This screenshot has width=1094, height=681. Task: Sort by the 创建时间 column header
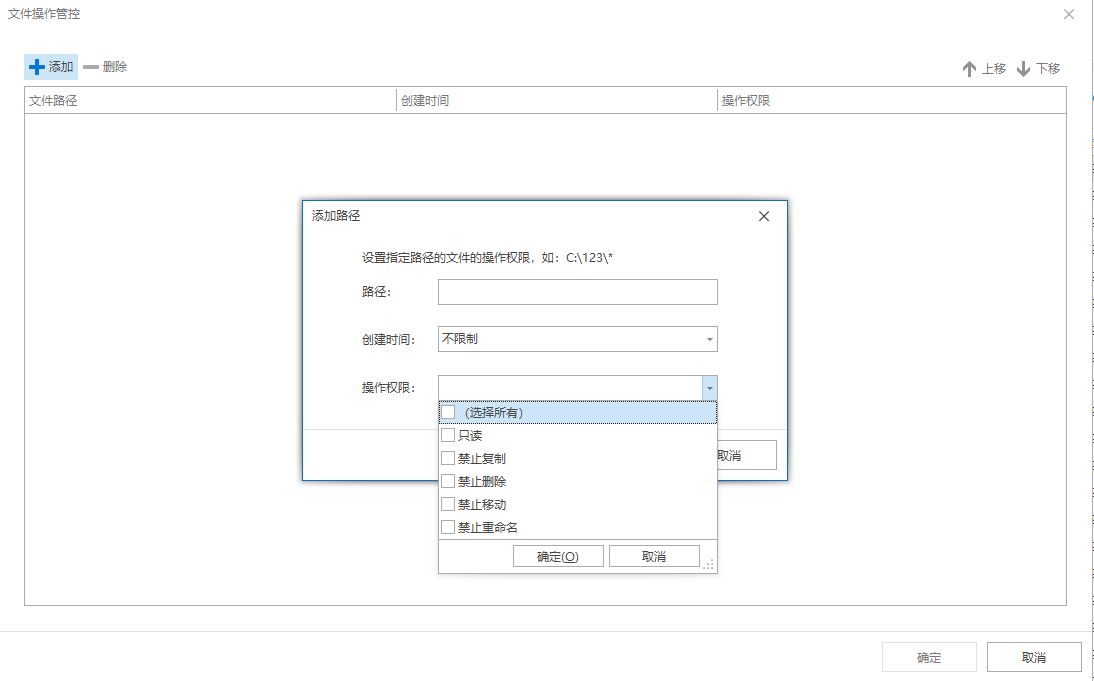pyautogui.click(x=557, y=100)
